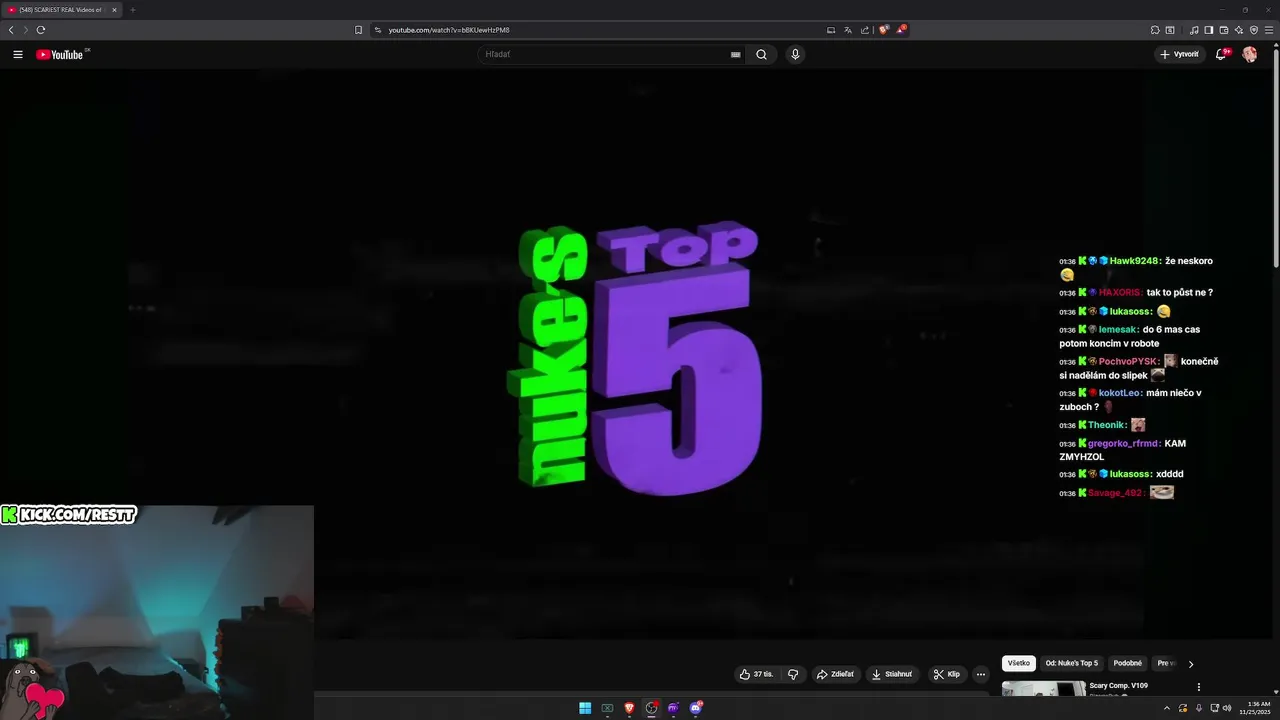The width and height of the screenshot is (1280, 720).
Task: Open the Scary Comp. V109 video thumbnail
Action: [x=1043, y=688]
